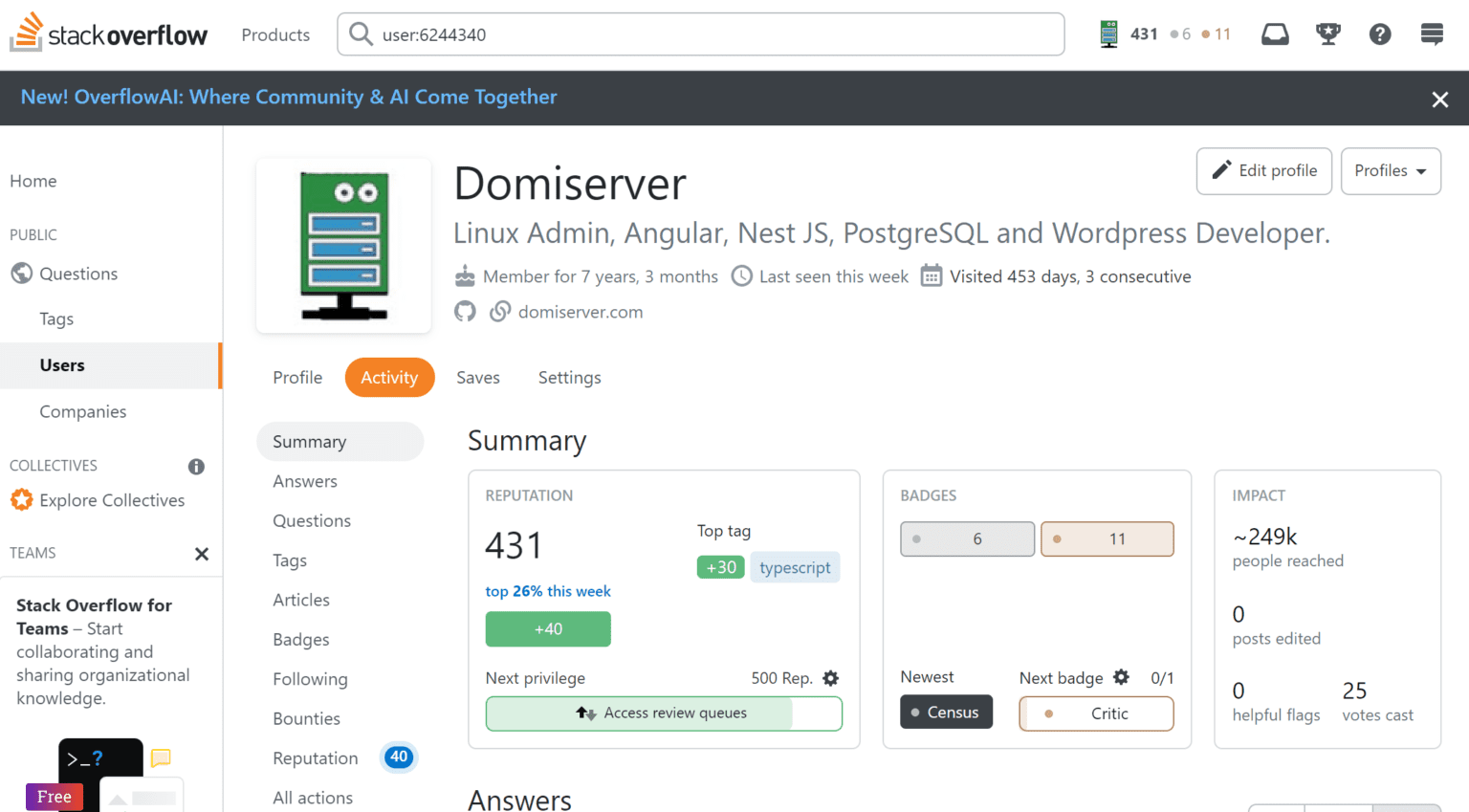Open the Settings tab
Viewport: 1469px width, 812px height.
click(x=569, y=378)
